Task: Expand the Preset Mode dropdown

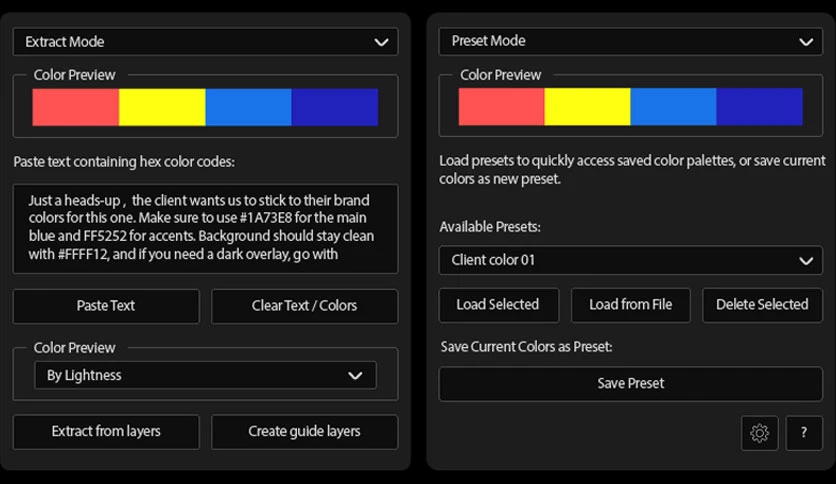Action: click(631, 41)
